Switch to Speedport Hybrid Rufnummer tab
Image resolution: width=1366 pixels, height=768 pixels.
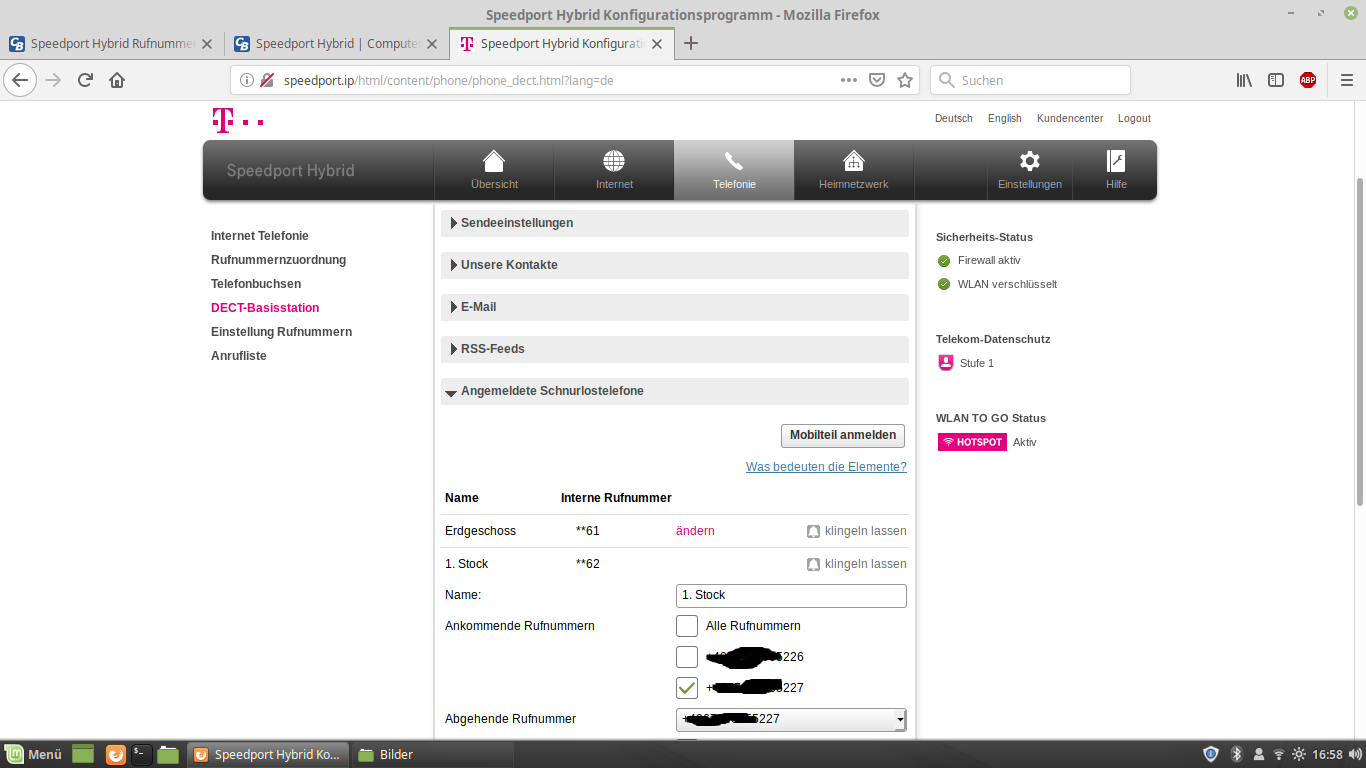click(111, 44)
